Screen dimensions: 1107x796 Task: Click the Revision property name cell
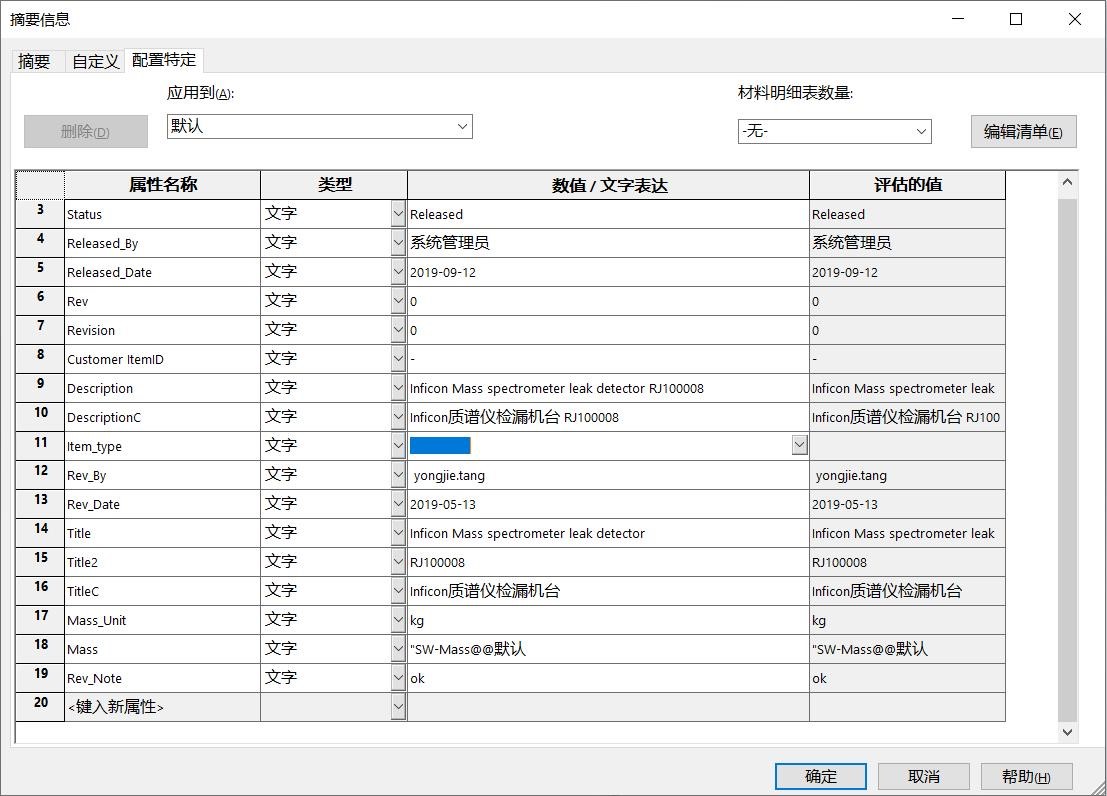pyautogui.click(x=162, y=330)
